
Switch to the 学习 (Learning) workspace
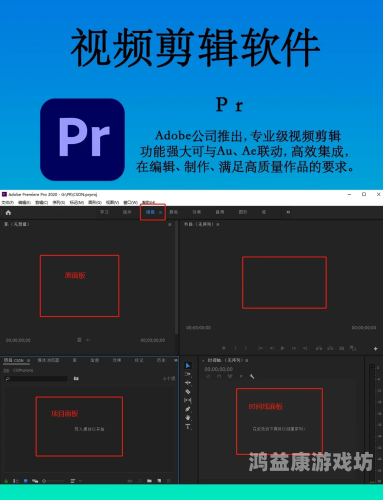(104, 212)
